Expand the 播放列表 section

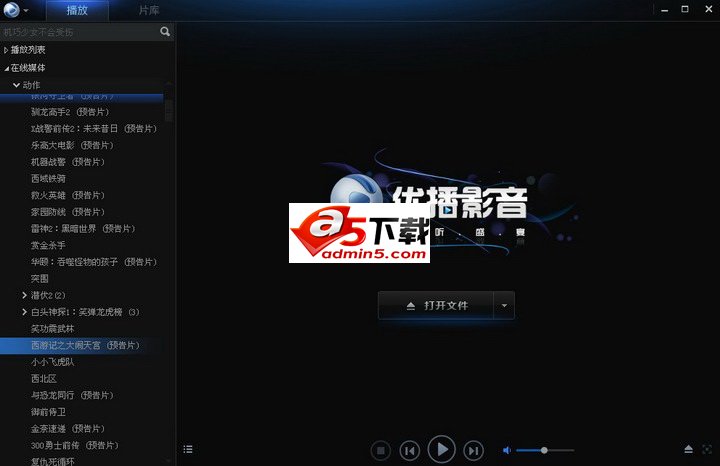click(x=6, y=50)
